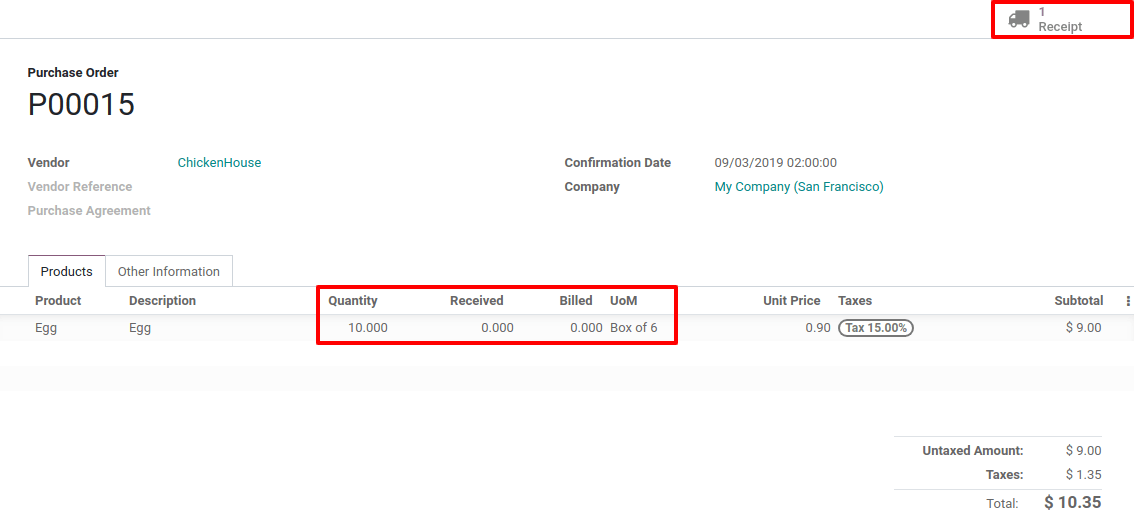Open the ChickenHouse vendor link
1134x516 pixels.
tap(219, 163)
